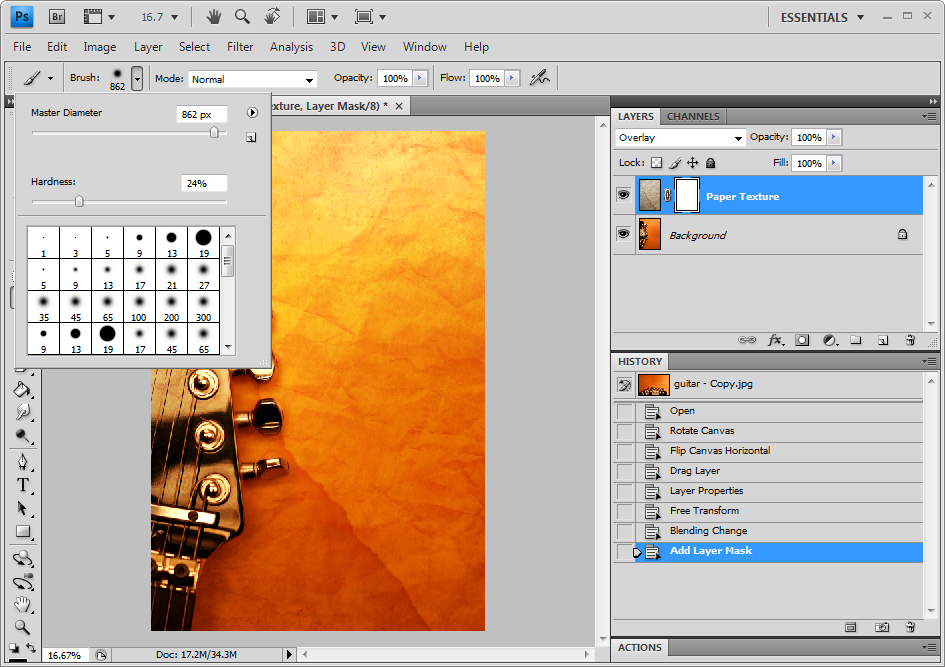Screen dimensions: 945x667
Task: Launch Adobe Bridge from the top bar
Action: pyautogui.click(x=57, y=17)
